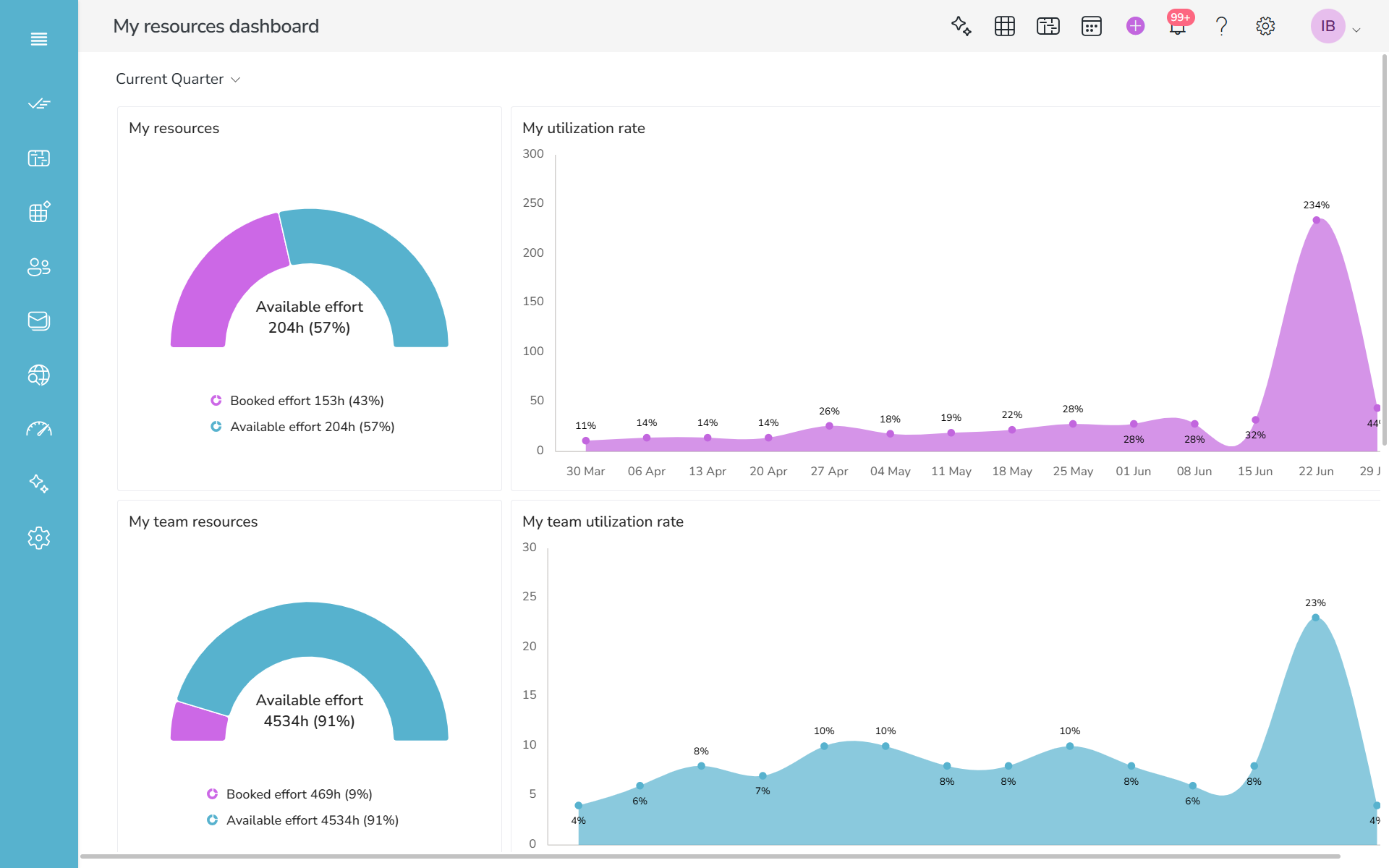1389x868 pixels.
Task: Toggle Booked effort 469h (9%) legend
Action: click(289, 794)
